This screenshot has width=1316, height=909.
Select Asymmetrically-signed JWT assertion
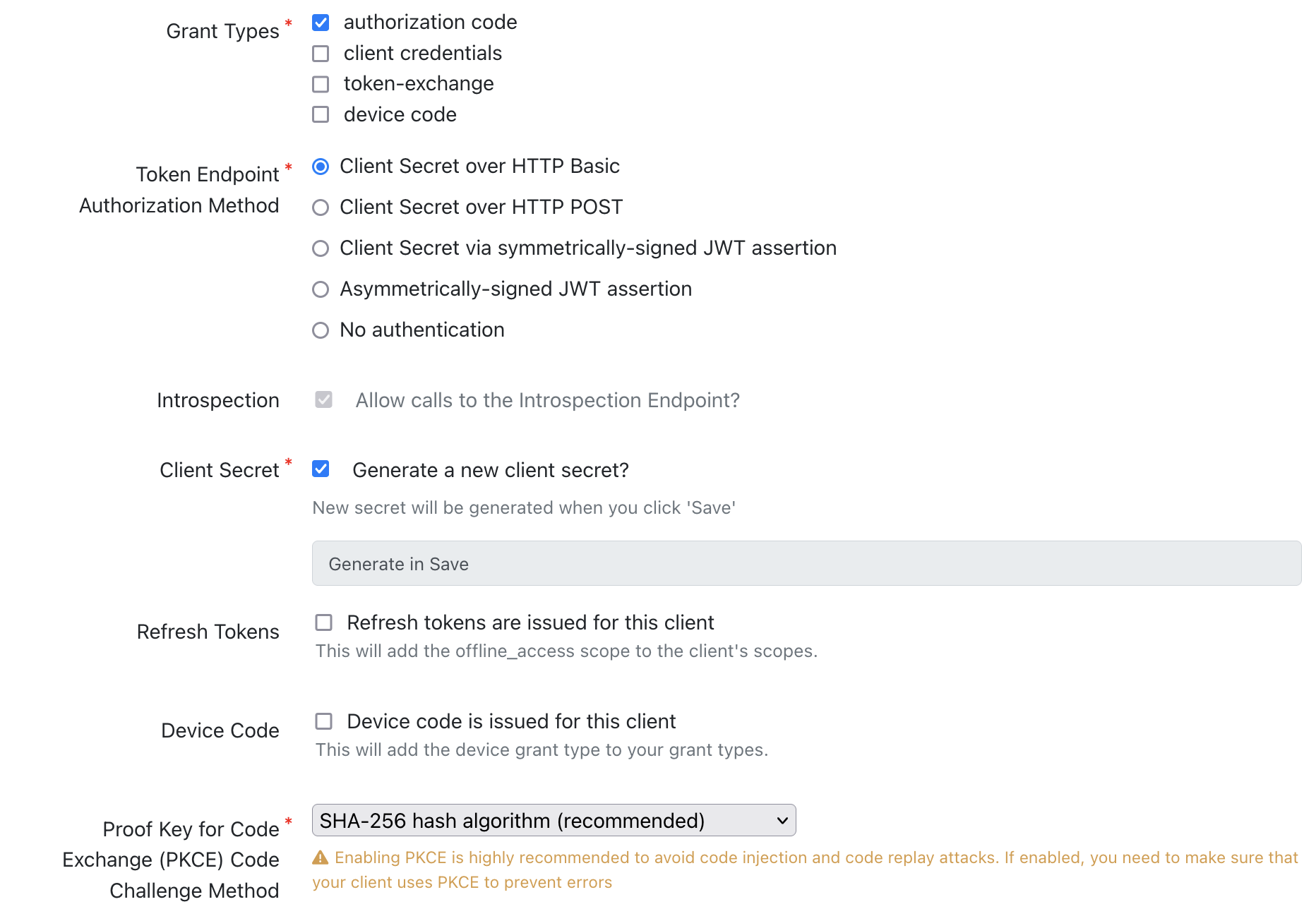coord(321,289)
